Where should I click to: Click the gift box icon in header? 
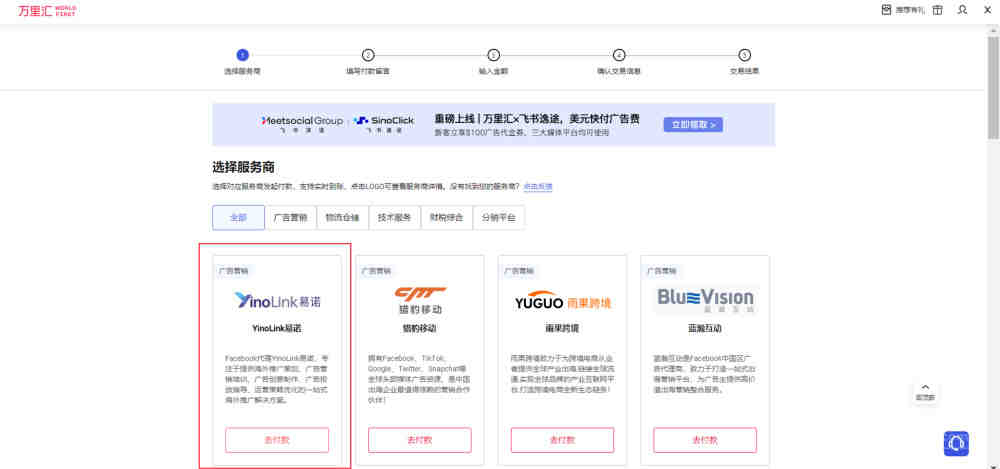[937, 10]
